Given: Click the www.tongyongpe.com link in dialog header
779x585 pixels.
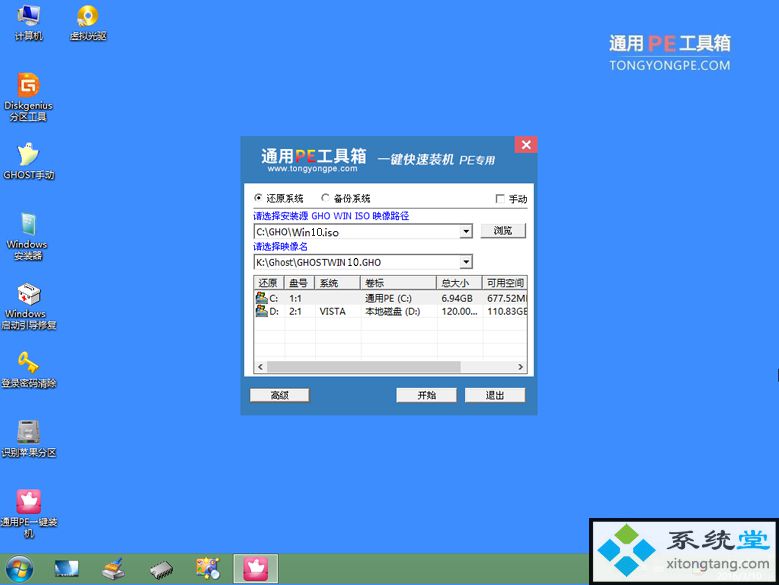Looking at the screenshot, I should (312, 169).
